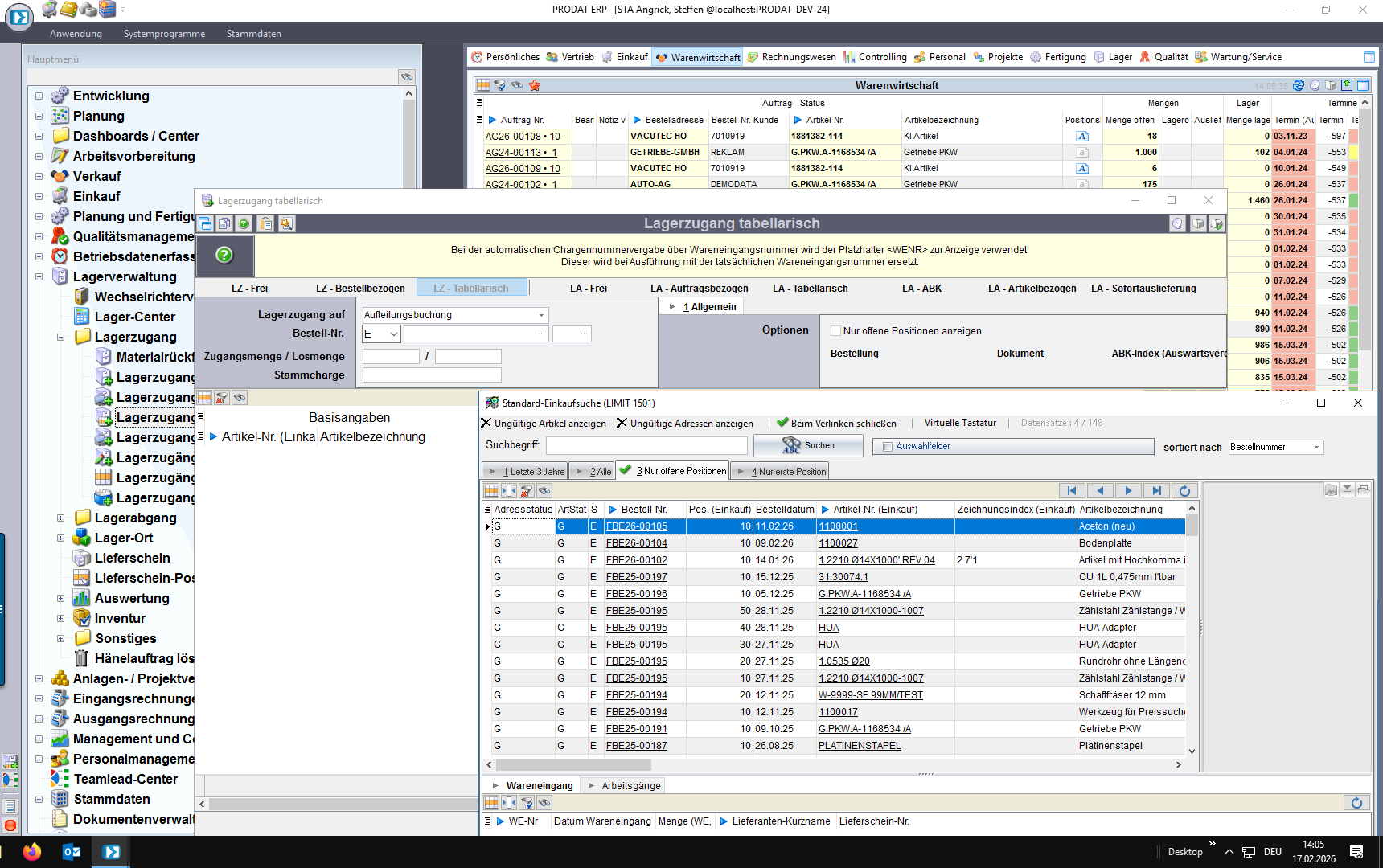This screenshot has height=868, width=1383.
Task: Toggle 'Beim Verlinken schließen' option
Action: 836,424
